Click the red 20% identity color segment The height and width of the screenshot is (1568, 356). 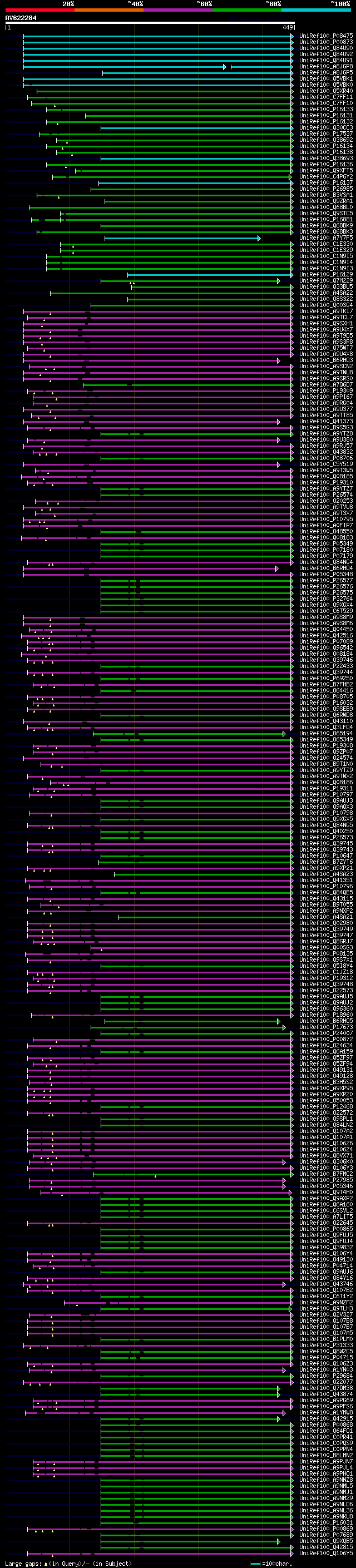(39, 11)
